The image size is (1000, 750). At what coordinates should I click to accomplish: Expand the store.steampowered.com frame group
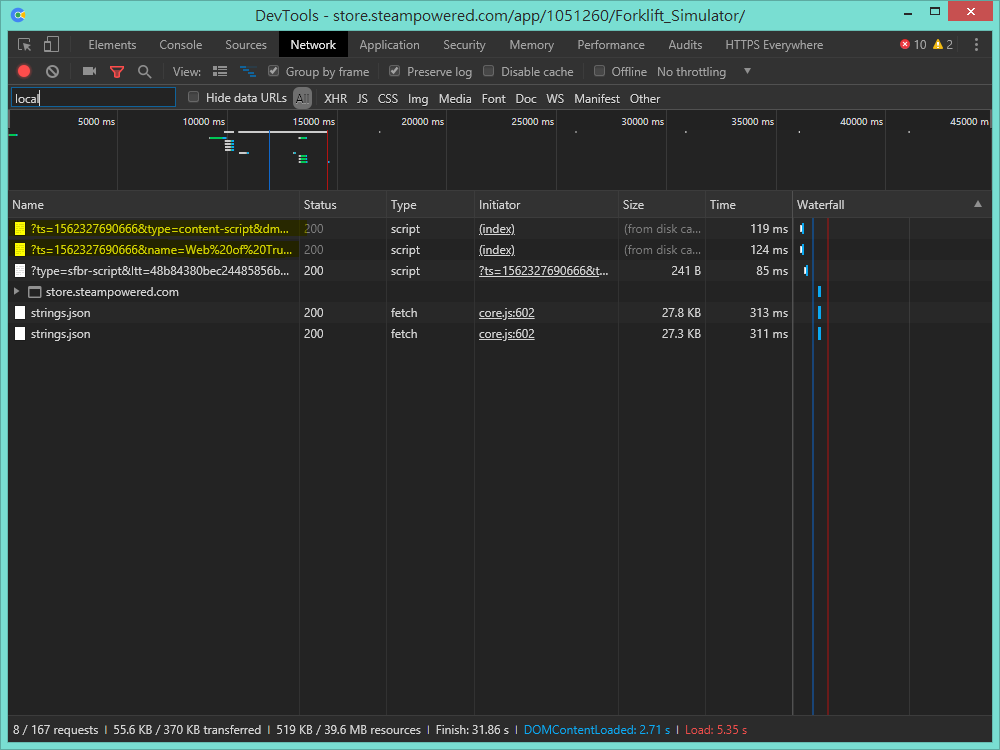[15, 291]
